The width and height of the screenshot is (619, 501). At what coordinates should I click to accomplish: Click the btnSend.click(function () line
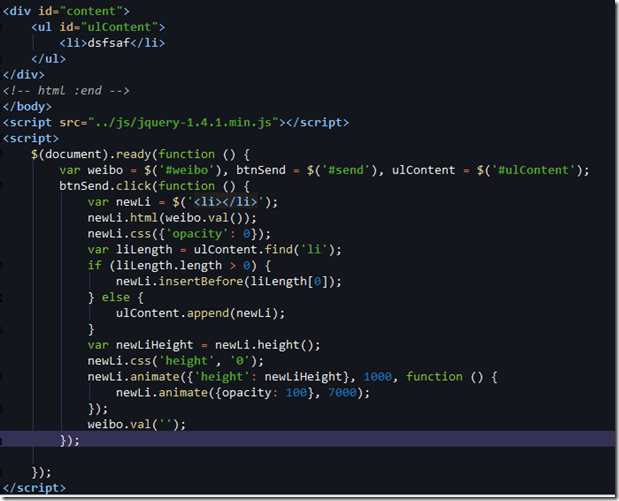[x=154, y=186]
